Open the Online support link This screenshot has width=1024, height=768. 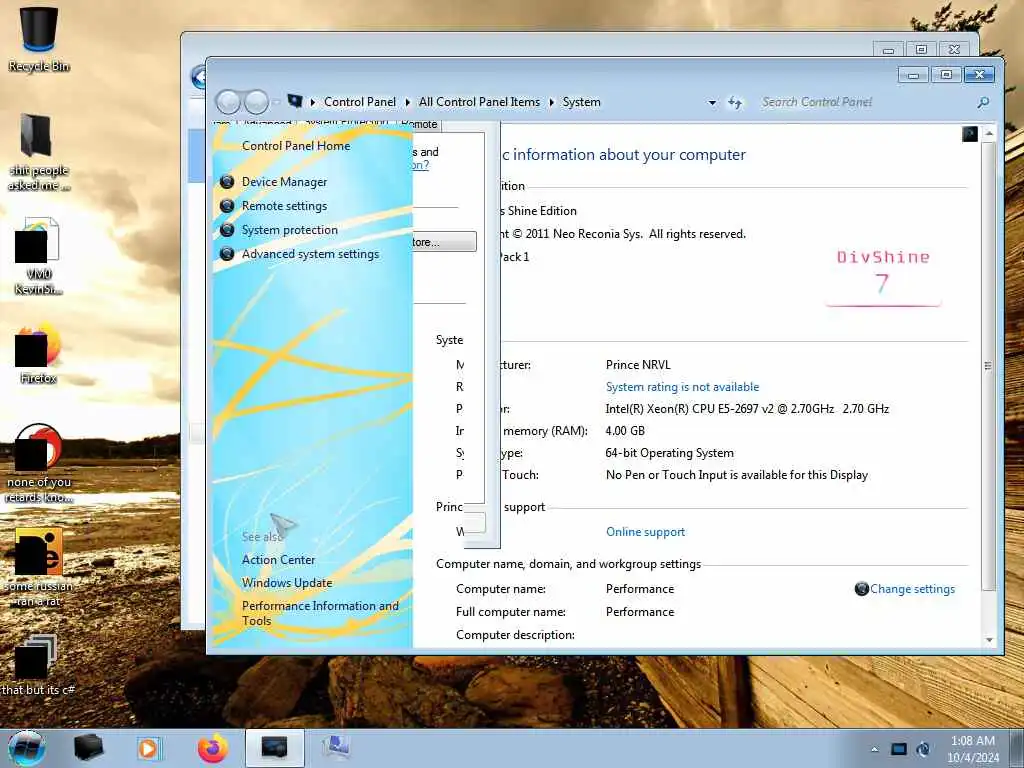(645, 532)
